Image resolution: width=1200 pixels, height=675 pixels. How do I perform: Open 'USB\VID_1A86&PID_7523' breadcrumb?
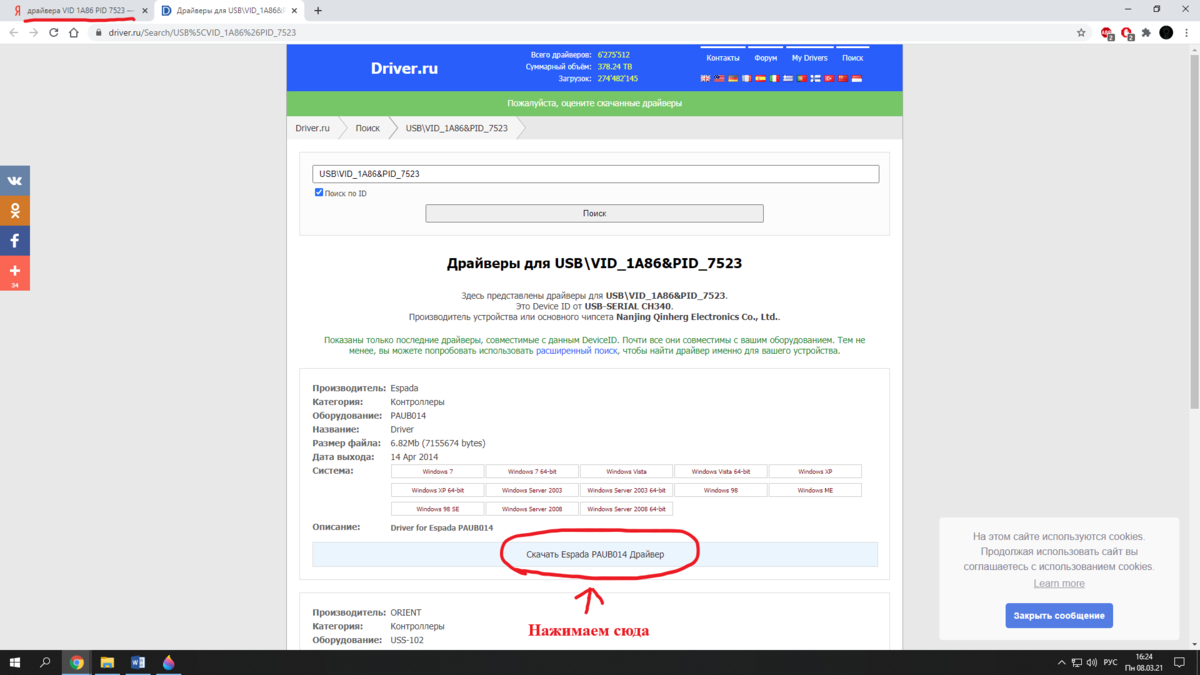(x=456, y=128)
